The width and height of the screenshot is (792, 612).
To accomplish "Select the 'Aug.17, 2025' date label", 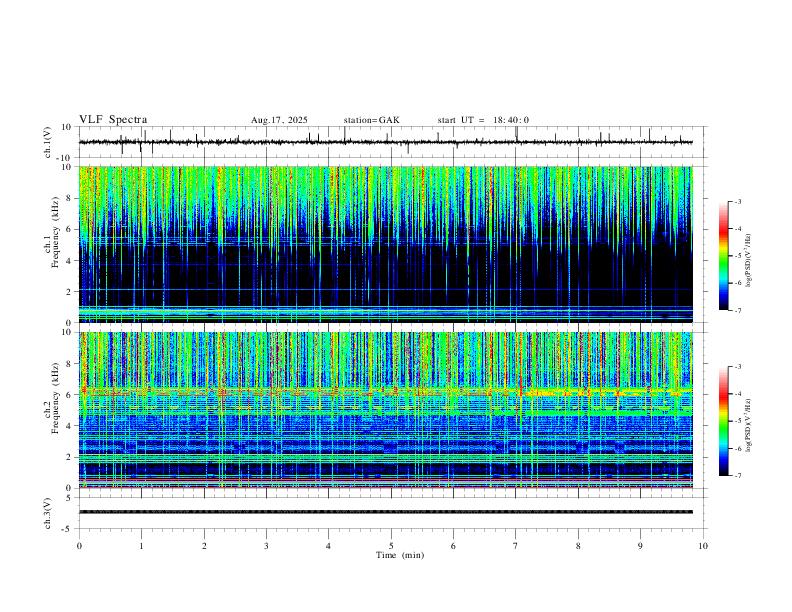I will (x=279, y=120).
